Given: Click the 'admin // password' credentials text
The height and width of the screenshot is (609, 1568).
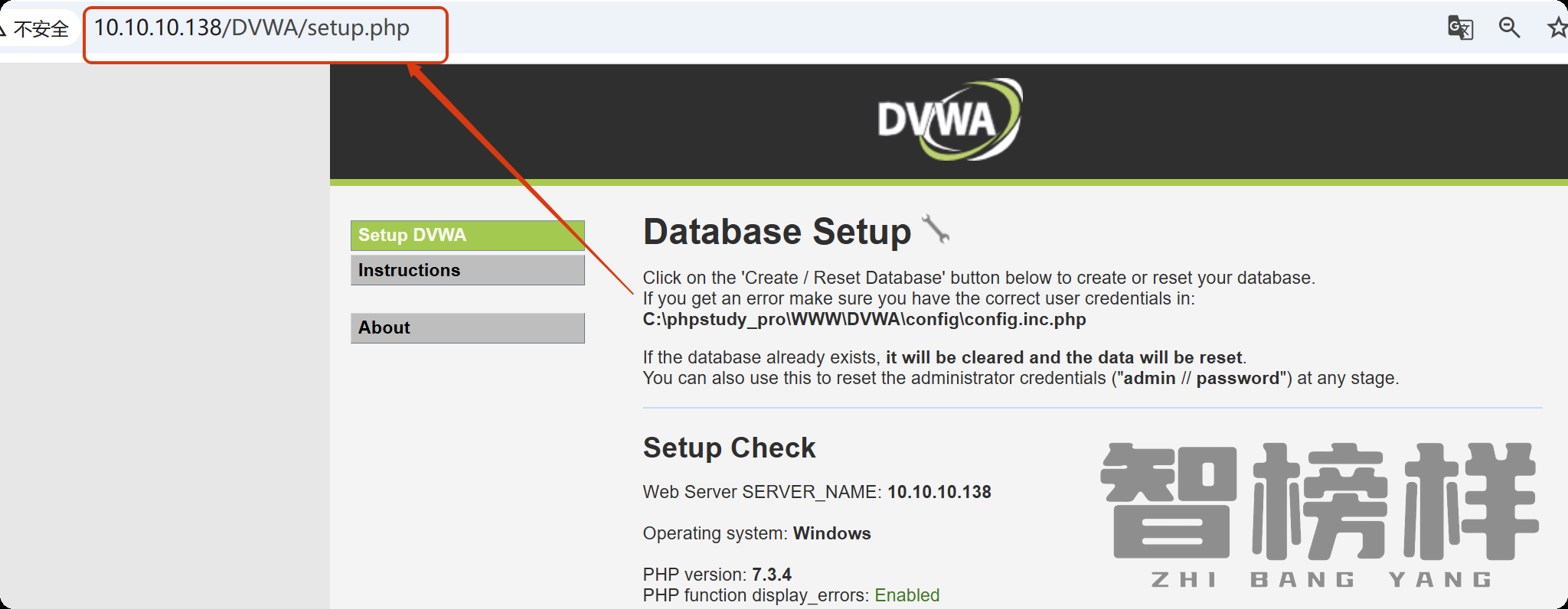Looking at the screenshot, I should click(x=1201, y=378).
